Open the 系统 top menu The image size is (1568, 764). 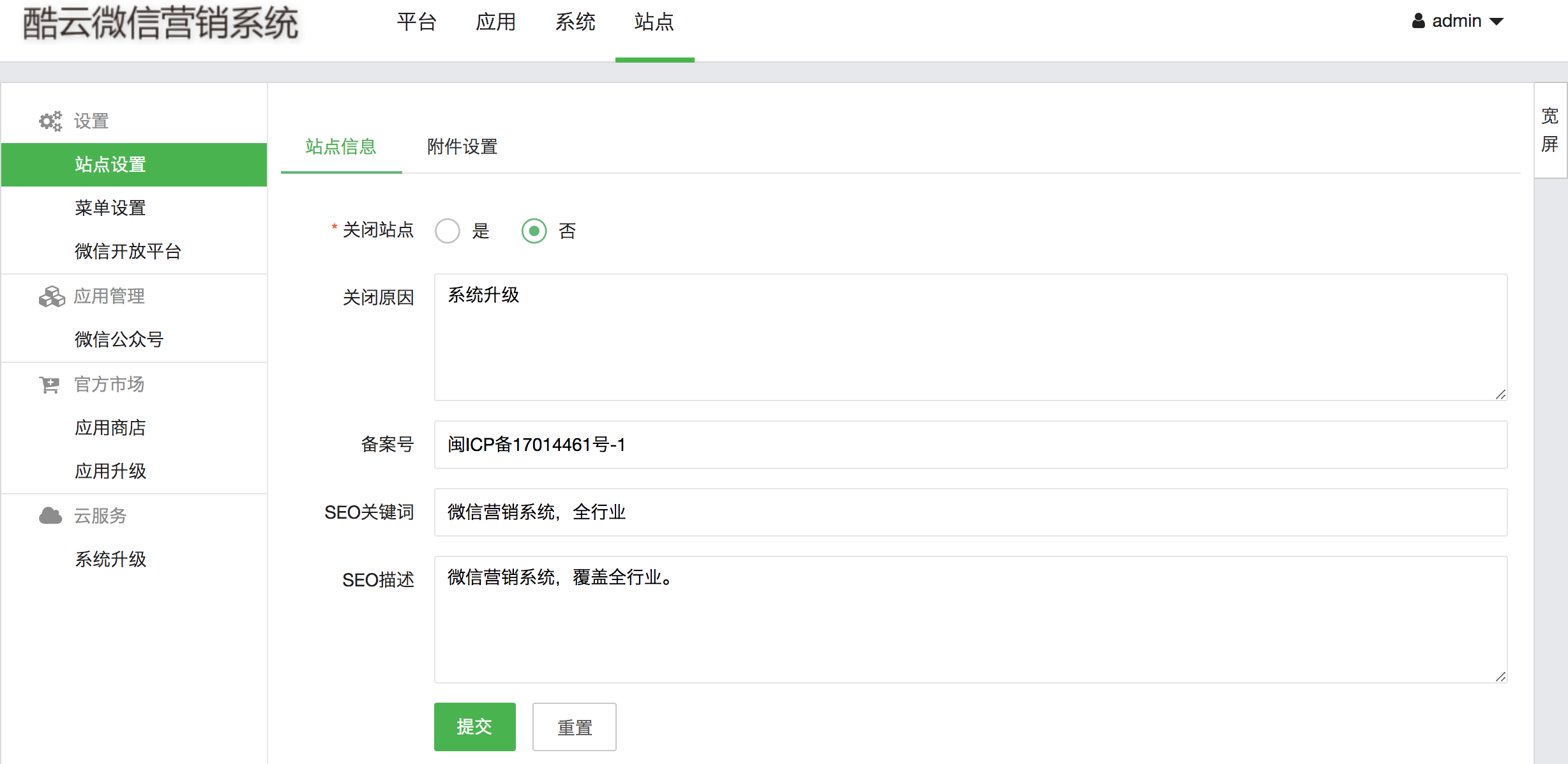click(x=575, y=22)
